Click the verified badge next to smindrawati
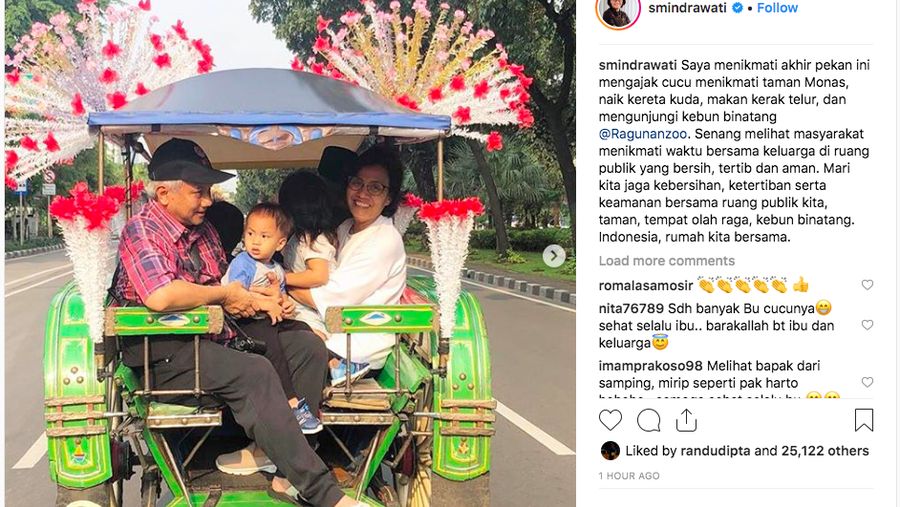Viewport: 900px width, 507px height. (x=738, y=7)
